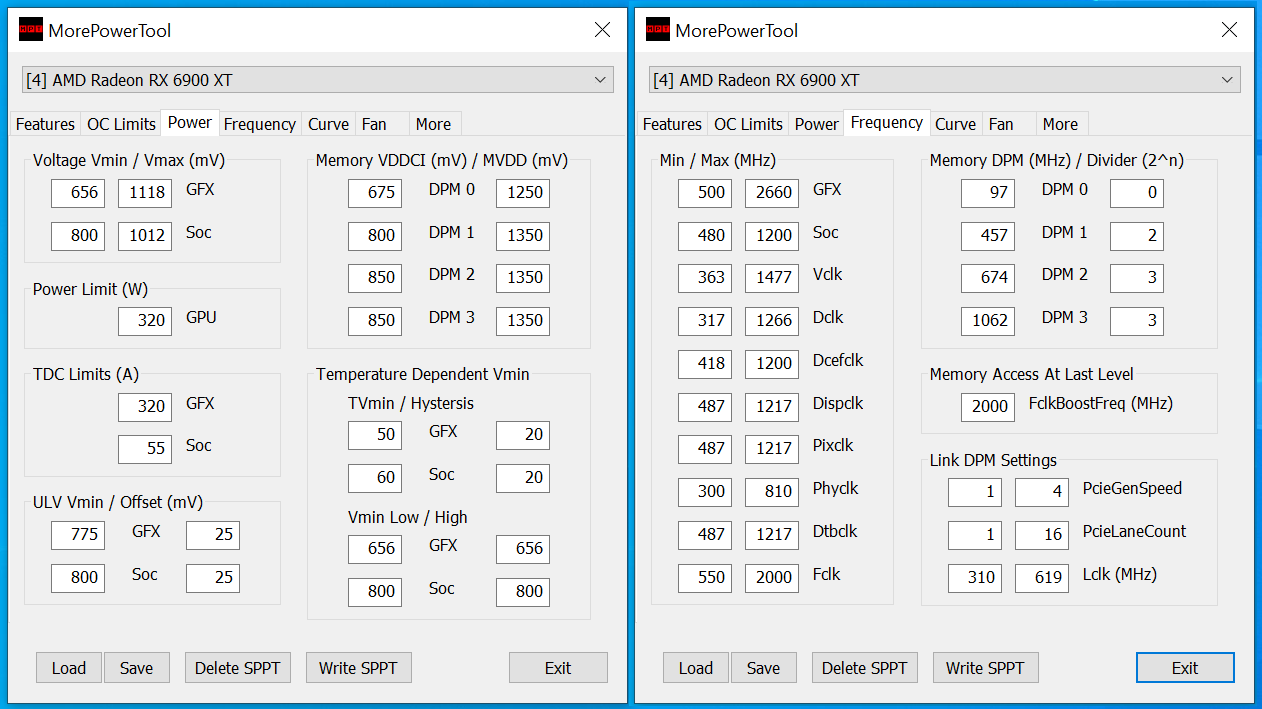The width and height of the screenshot is (1262, 709).
Task: Click the MorePowerTool logo icon in right window
Action: click(x=657, y=30)
